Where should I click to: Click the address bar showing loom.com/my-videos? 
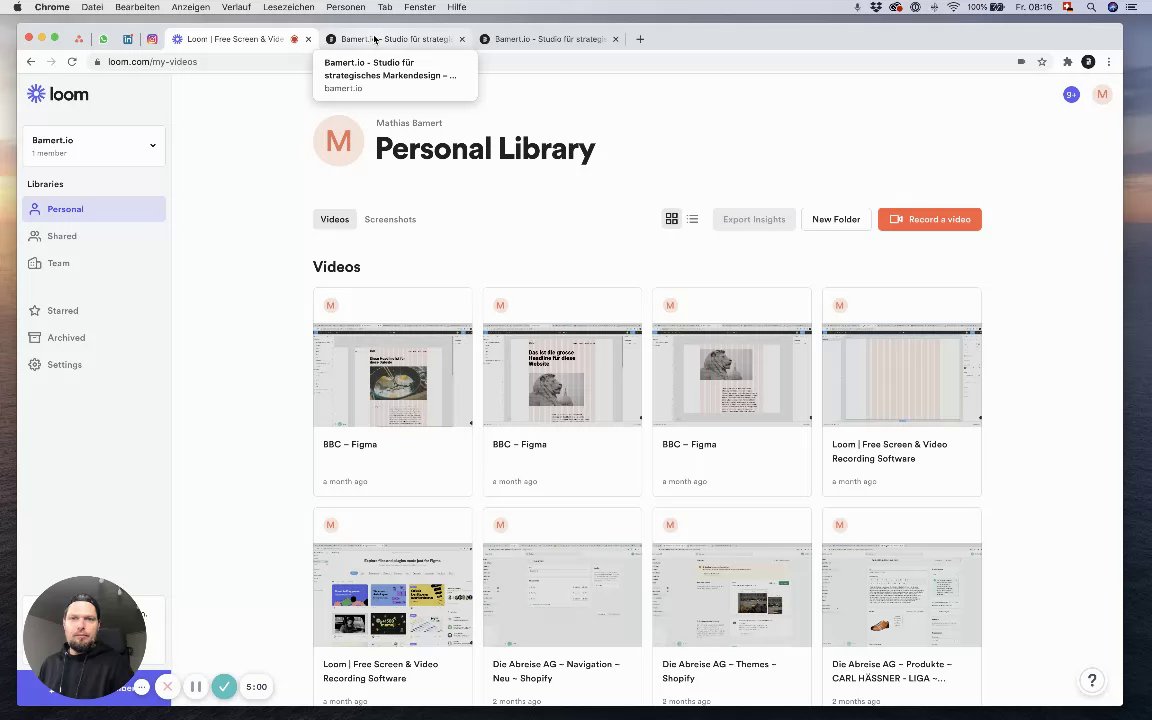(x=153, y=62)
